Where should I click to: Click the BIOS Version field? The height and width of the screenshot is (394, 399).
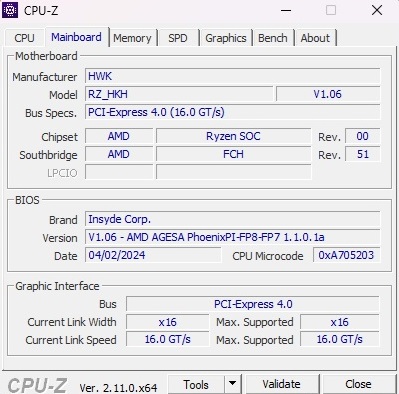[x=233, y=237]
